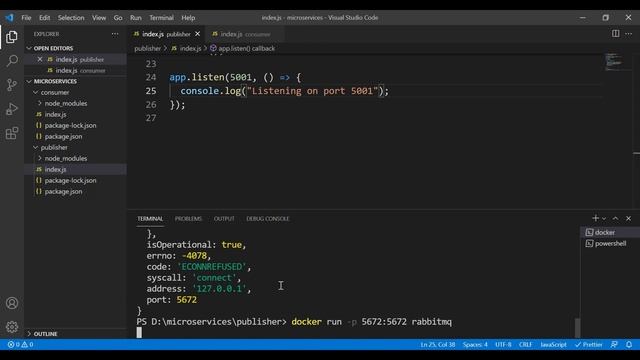This screenshot has height=360, width=640.
Task: Click app.listen() callback breadcrumb
Action: pos(242,48)
